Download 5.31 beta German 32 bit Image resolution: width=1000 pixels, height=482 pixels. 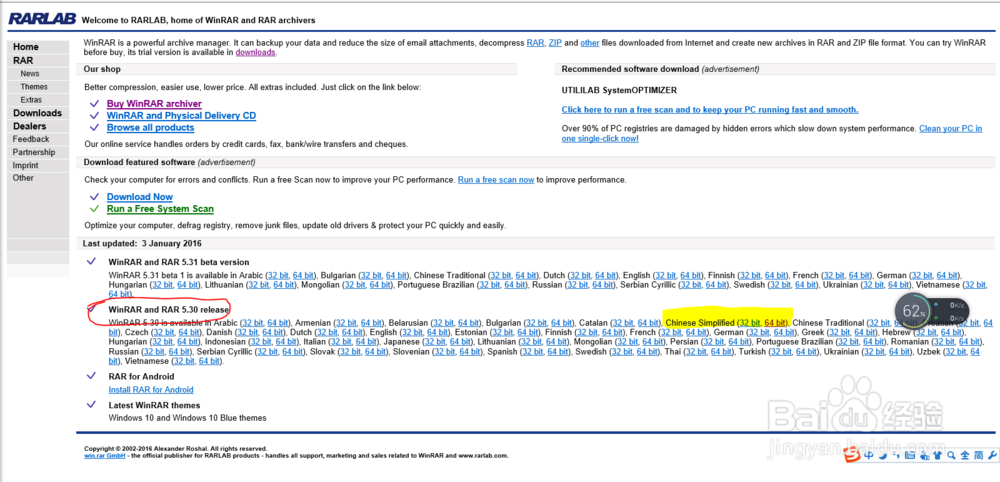[x=923, y=275]
